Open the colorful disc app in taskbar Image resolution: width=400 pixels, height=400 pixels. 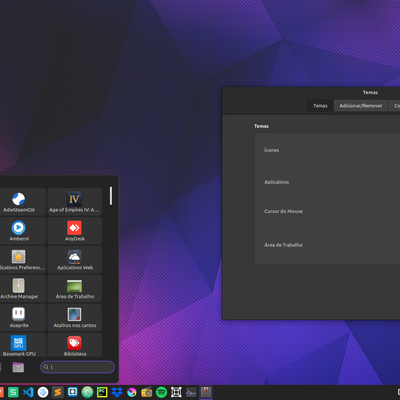132,392
